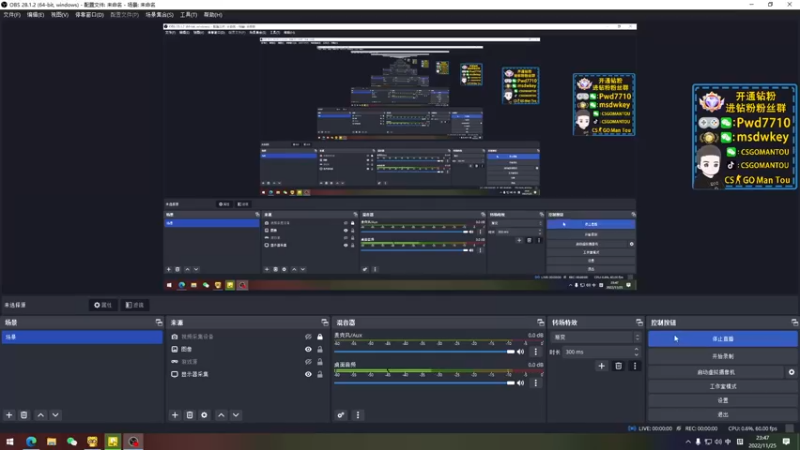Show the 视频采集设备 source via eye icon
This screenshot has height=450, width=800.
tap(308, 337)
